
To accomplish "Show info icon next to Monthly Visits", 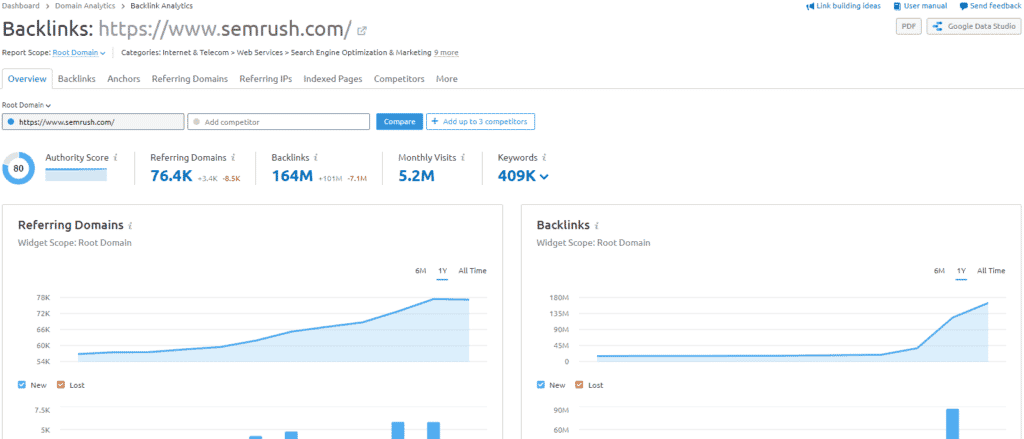I will click(x=463, y=157).
